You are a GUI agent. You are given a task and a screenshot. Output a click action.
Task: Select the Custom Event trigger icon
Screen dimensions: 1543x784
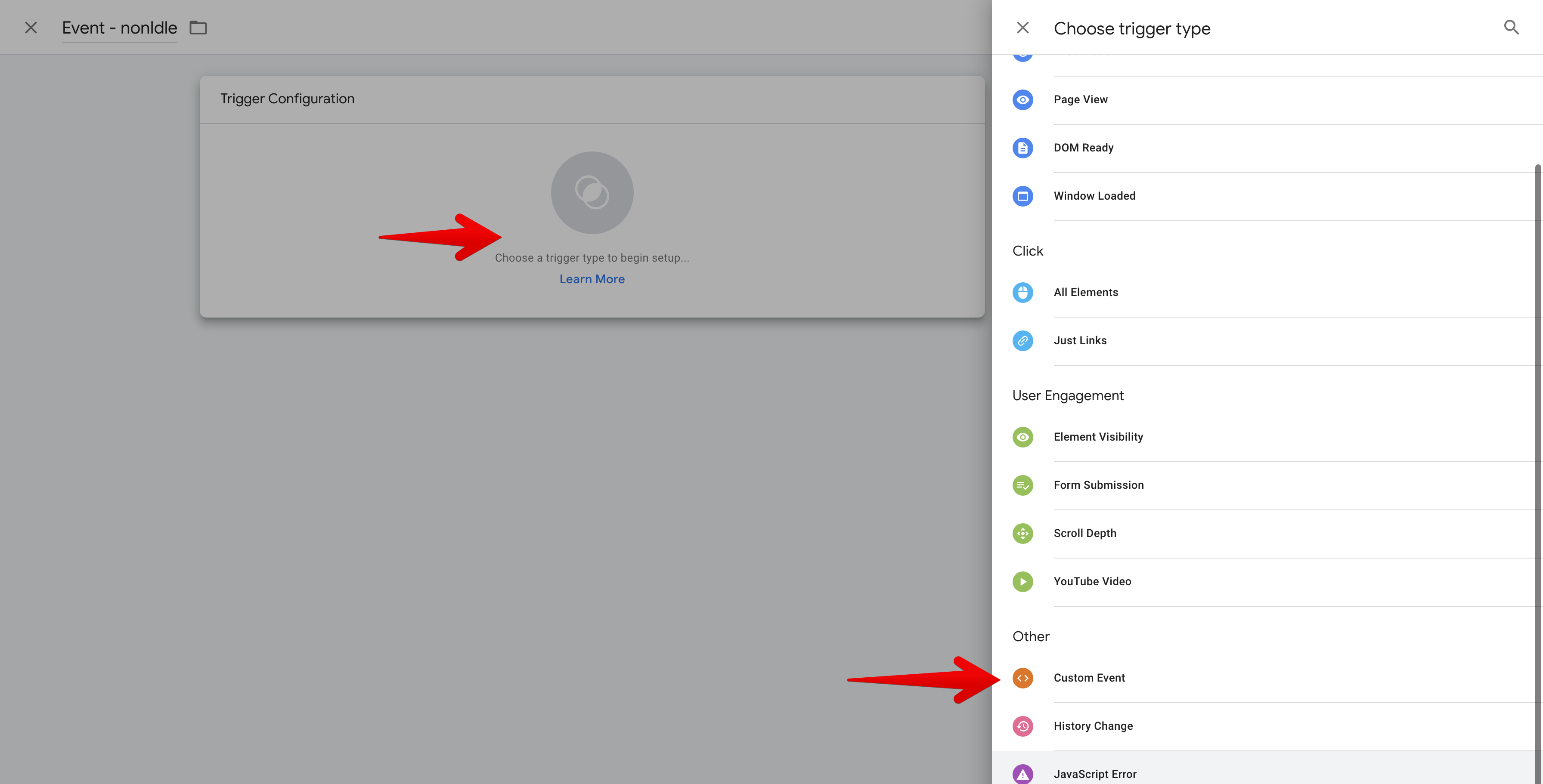[x=1022, y=678]
